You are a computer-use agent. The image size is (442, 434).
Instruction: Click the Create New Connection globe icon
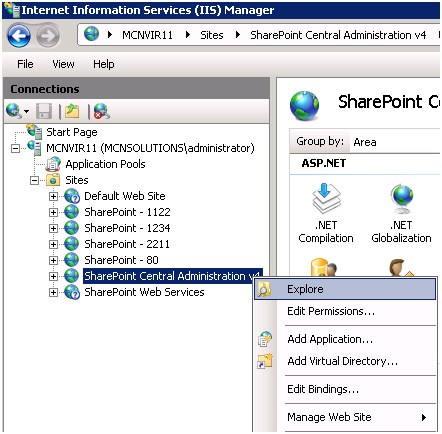(17, 111)
